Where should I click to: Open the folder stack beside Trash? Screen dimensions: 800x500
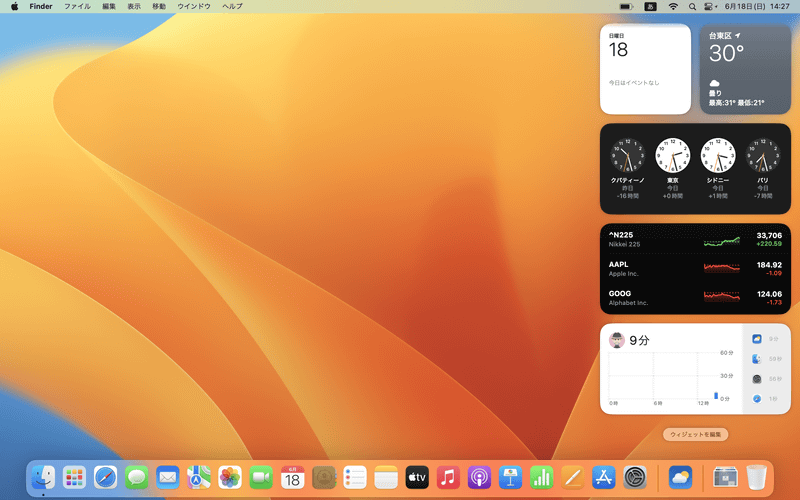[726, 478]
